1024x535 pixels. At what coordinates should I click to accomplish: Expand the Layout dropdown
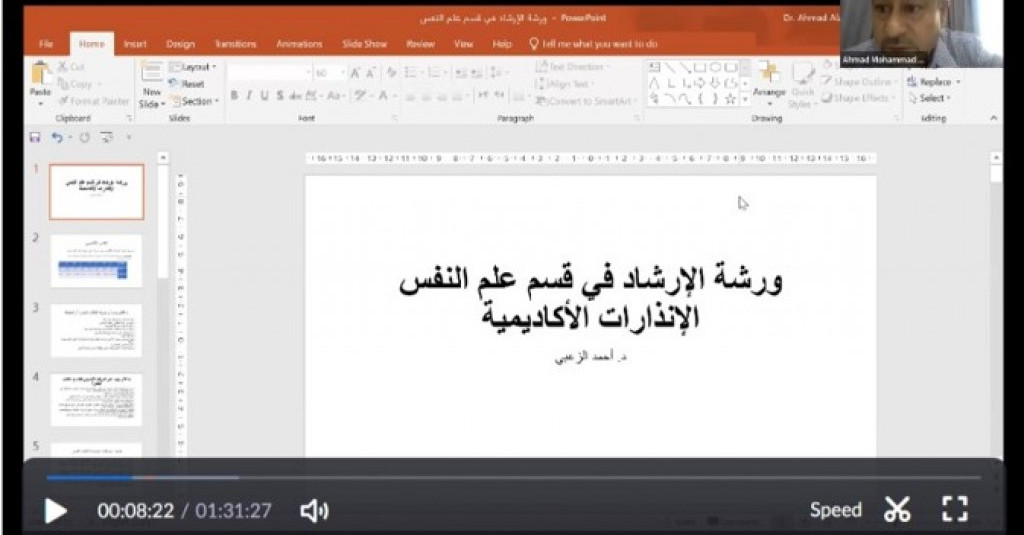194,67
